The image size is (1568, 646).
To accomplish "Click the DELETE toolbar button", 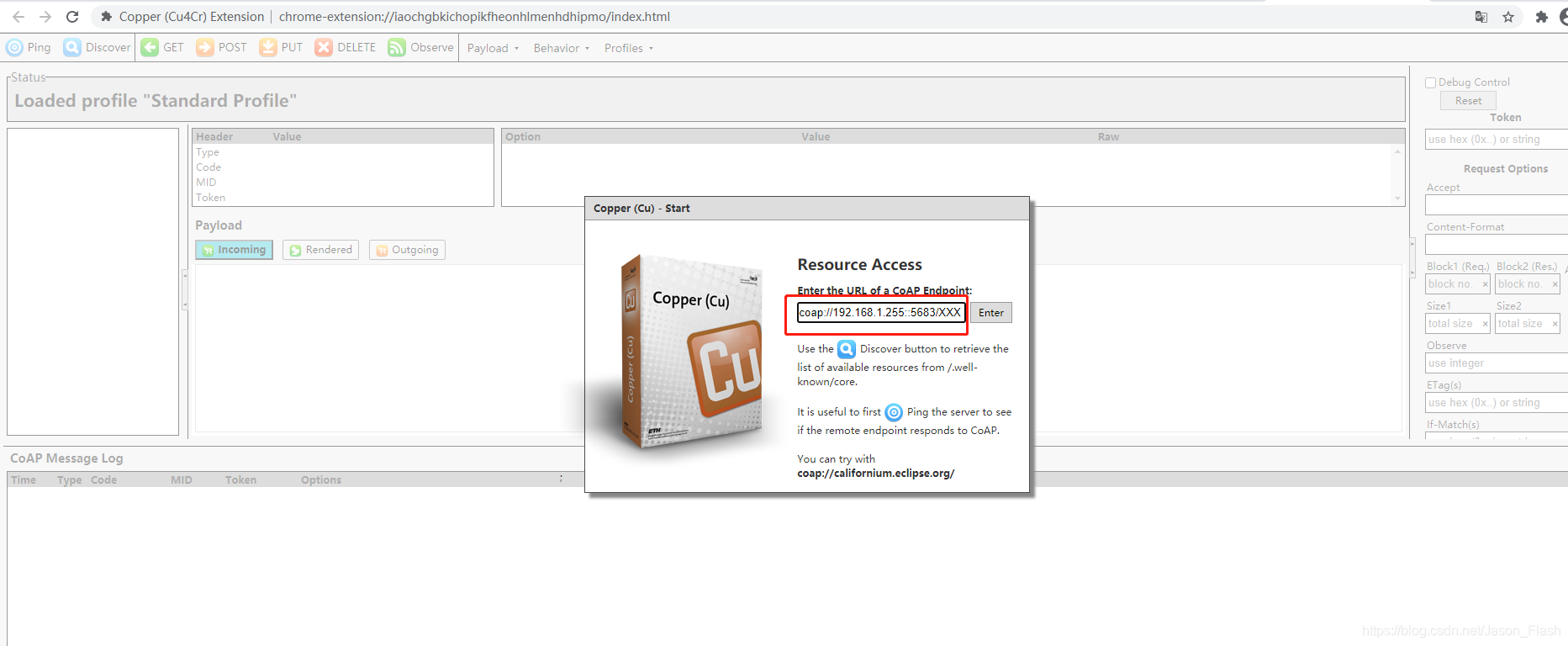I will coord(346,48).
